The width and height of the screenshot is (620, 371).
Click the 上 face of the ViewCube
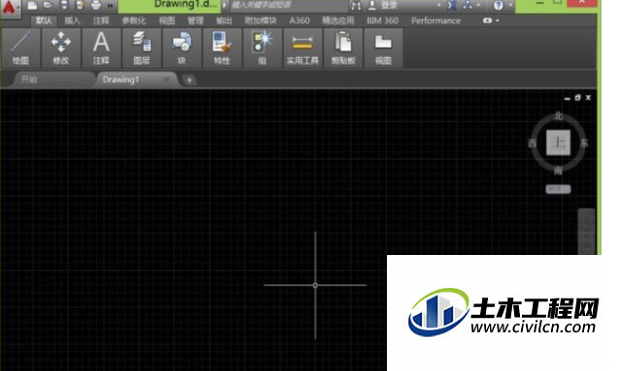tap(558, 142)
